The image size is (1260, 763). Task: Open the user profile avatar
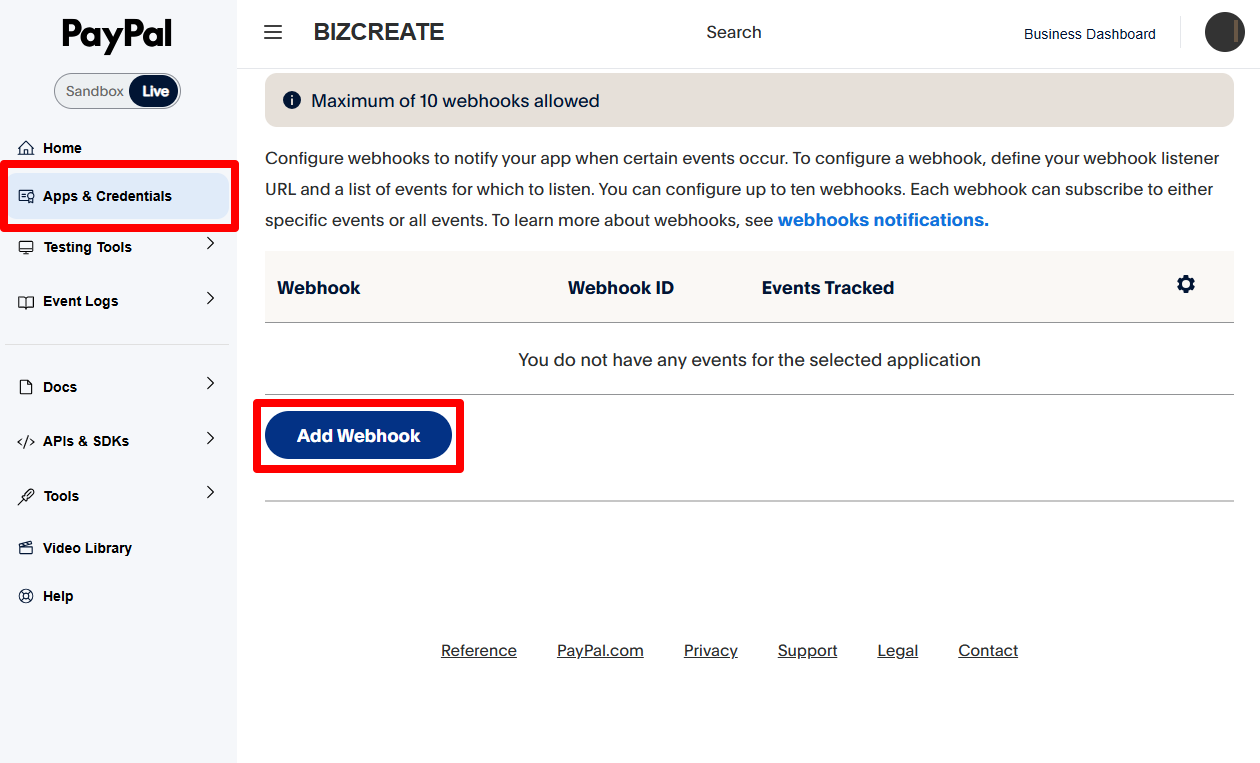1224,33
